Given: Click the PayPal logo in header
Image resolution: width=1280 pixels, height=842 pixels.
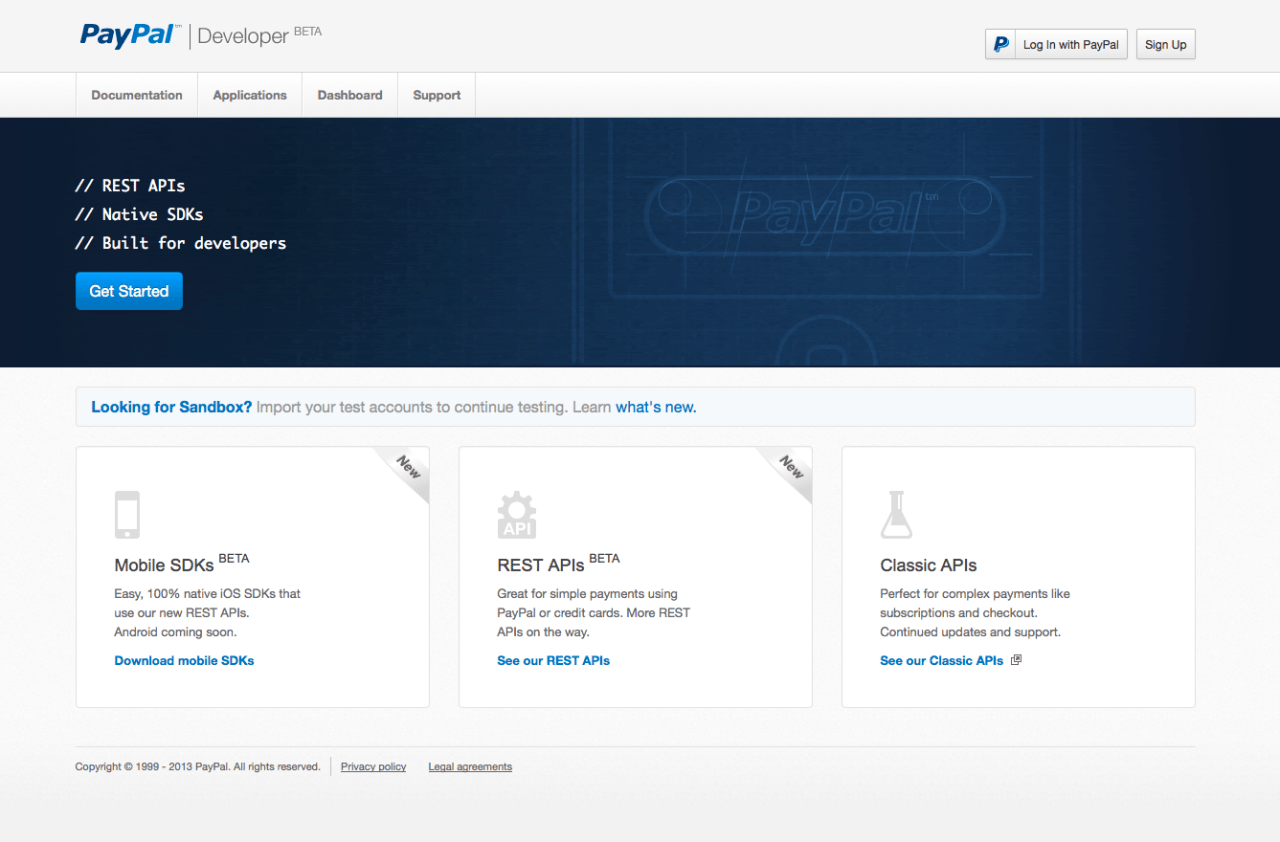Looking at the screenshot, I should tap(130, 36).
